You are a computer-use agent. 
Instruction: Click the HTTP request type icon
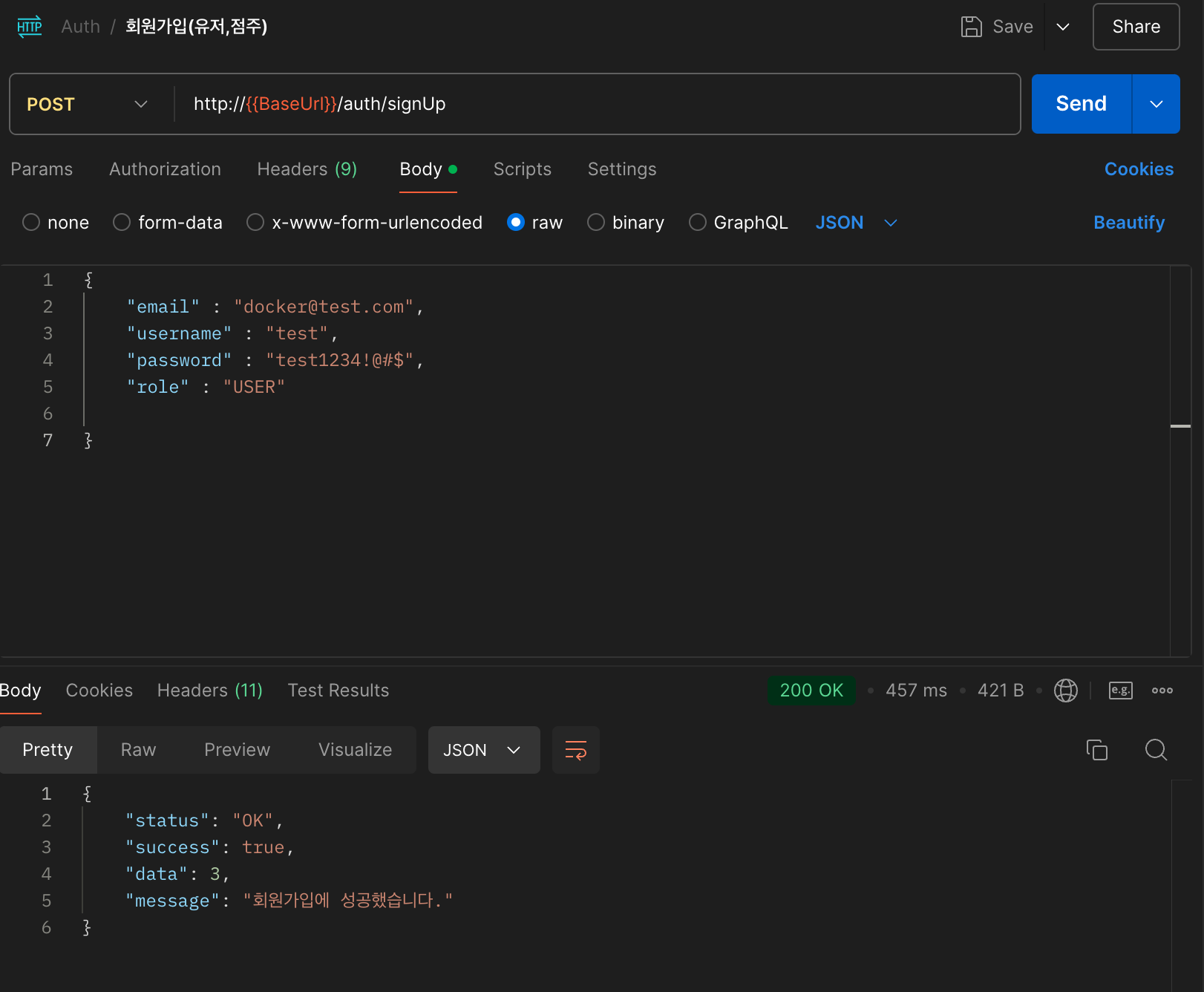tap(30, 27)
